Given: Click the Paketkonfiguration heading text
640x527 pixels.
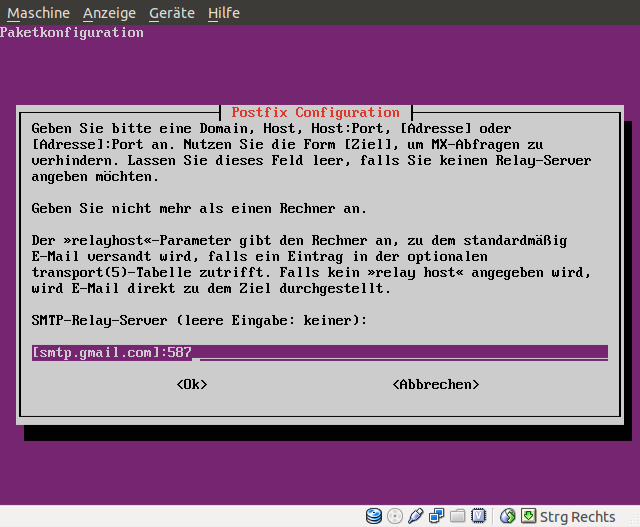Looking at the screenshot, I should tap(72, 33).
